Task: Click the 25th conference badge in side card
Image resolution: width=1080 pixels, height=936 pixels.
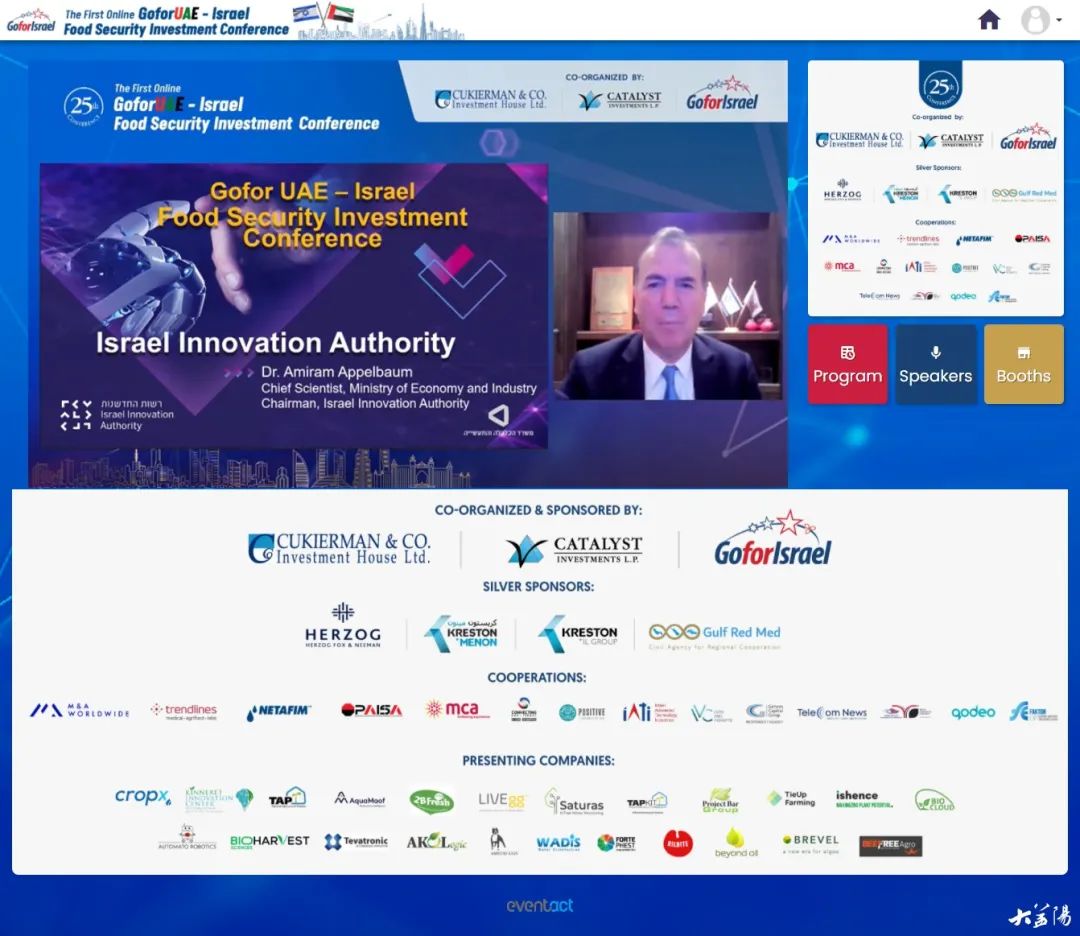Action: pyautogui.click(x=940, y=86)
